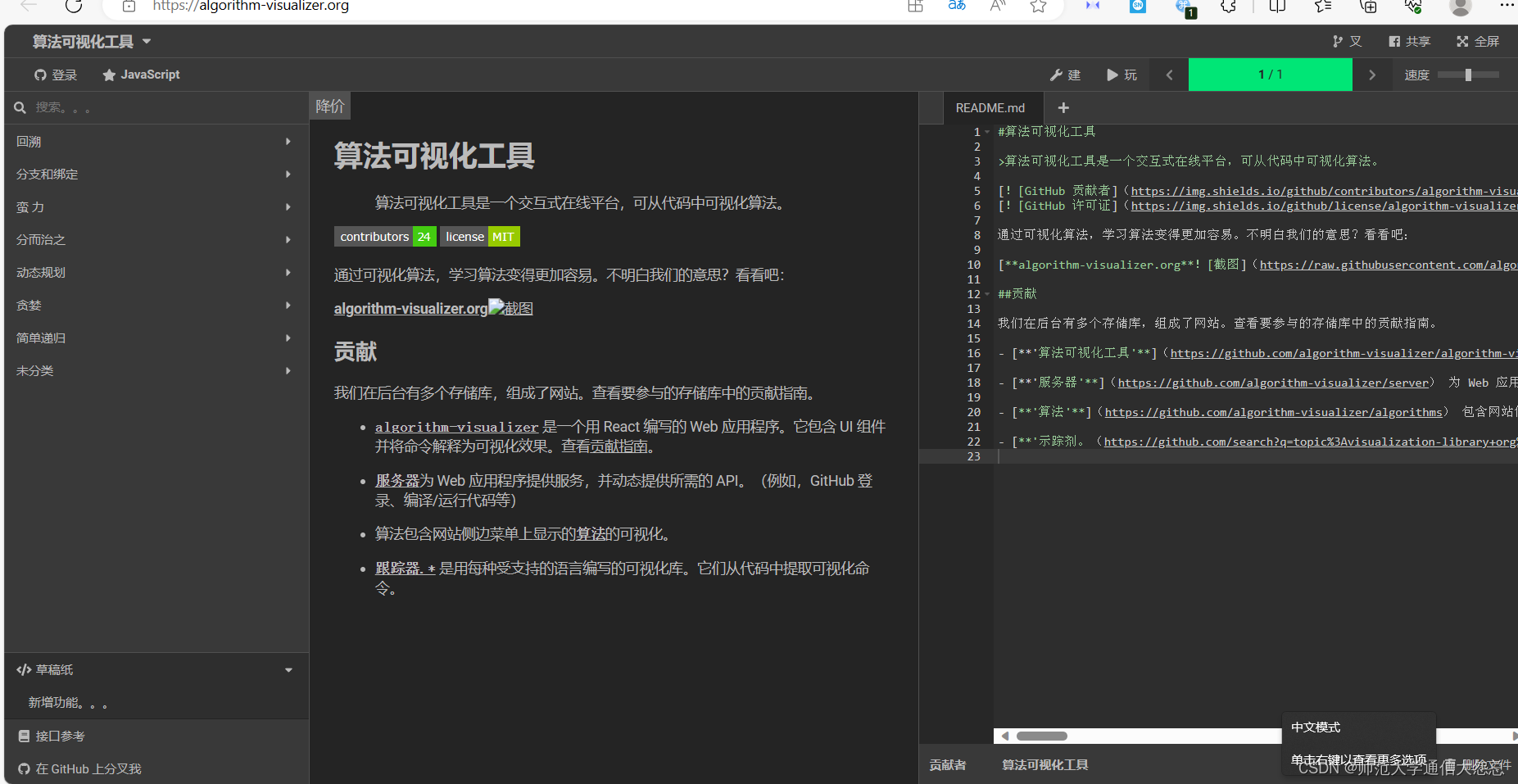The width and height of the screenshot is (1518, 784).
Task: Open 接口参考 API reference
Action: coord(60,736)
